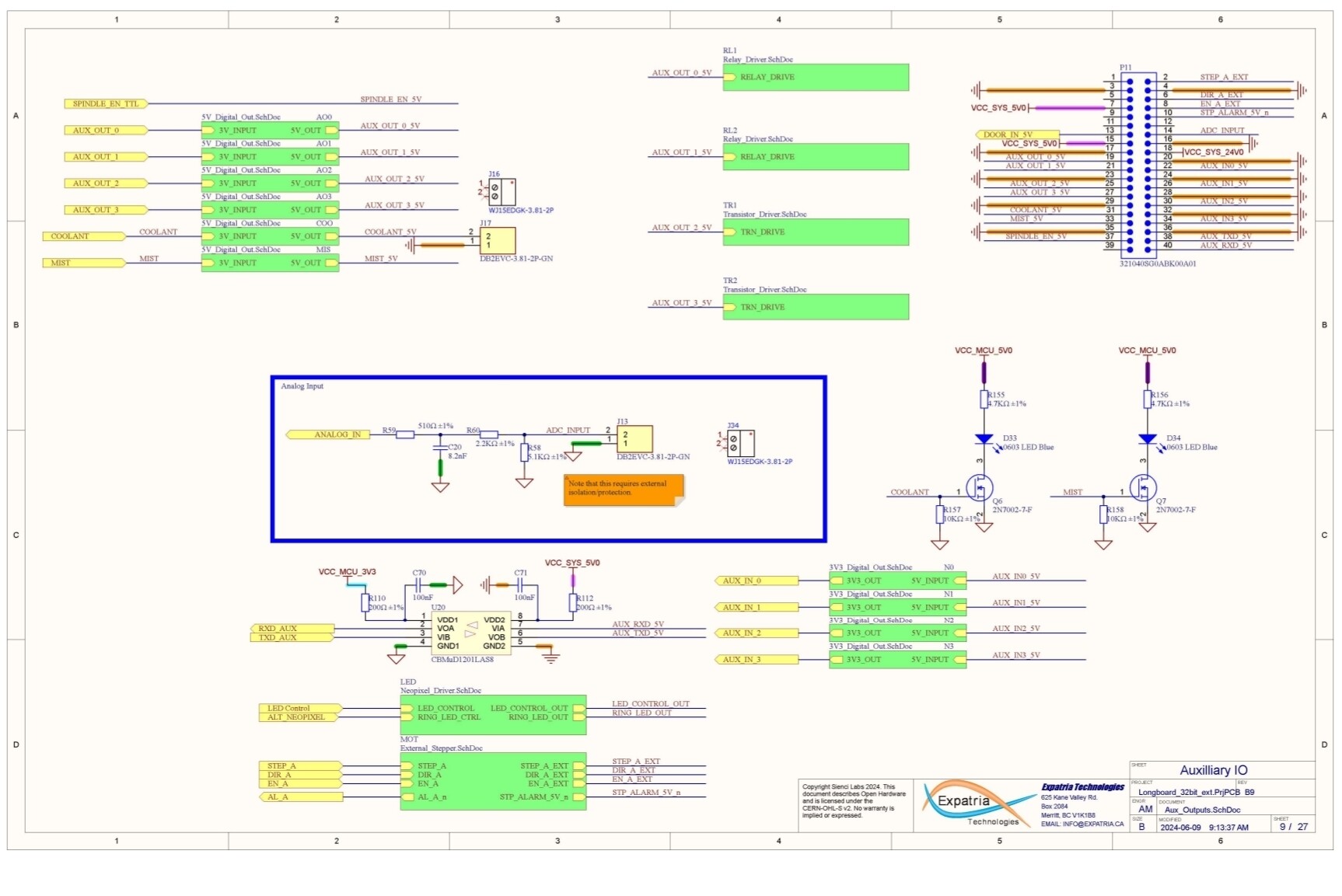Click the ANALOG_IN port label
This screenshot has width=1342, height=896.
click(x=328, y=434)
